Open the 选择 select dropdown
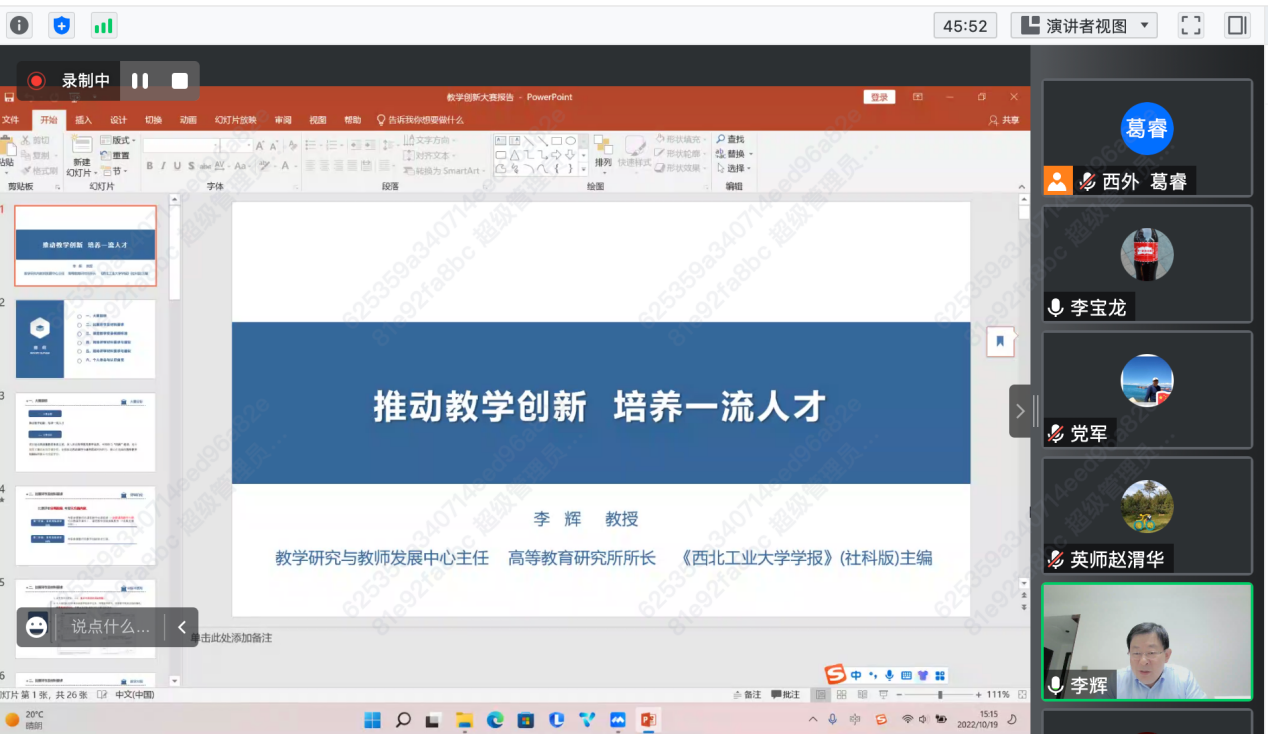Viewport: 1268px width, 734px height. pos(734,168)
